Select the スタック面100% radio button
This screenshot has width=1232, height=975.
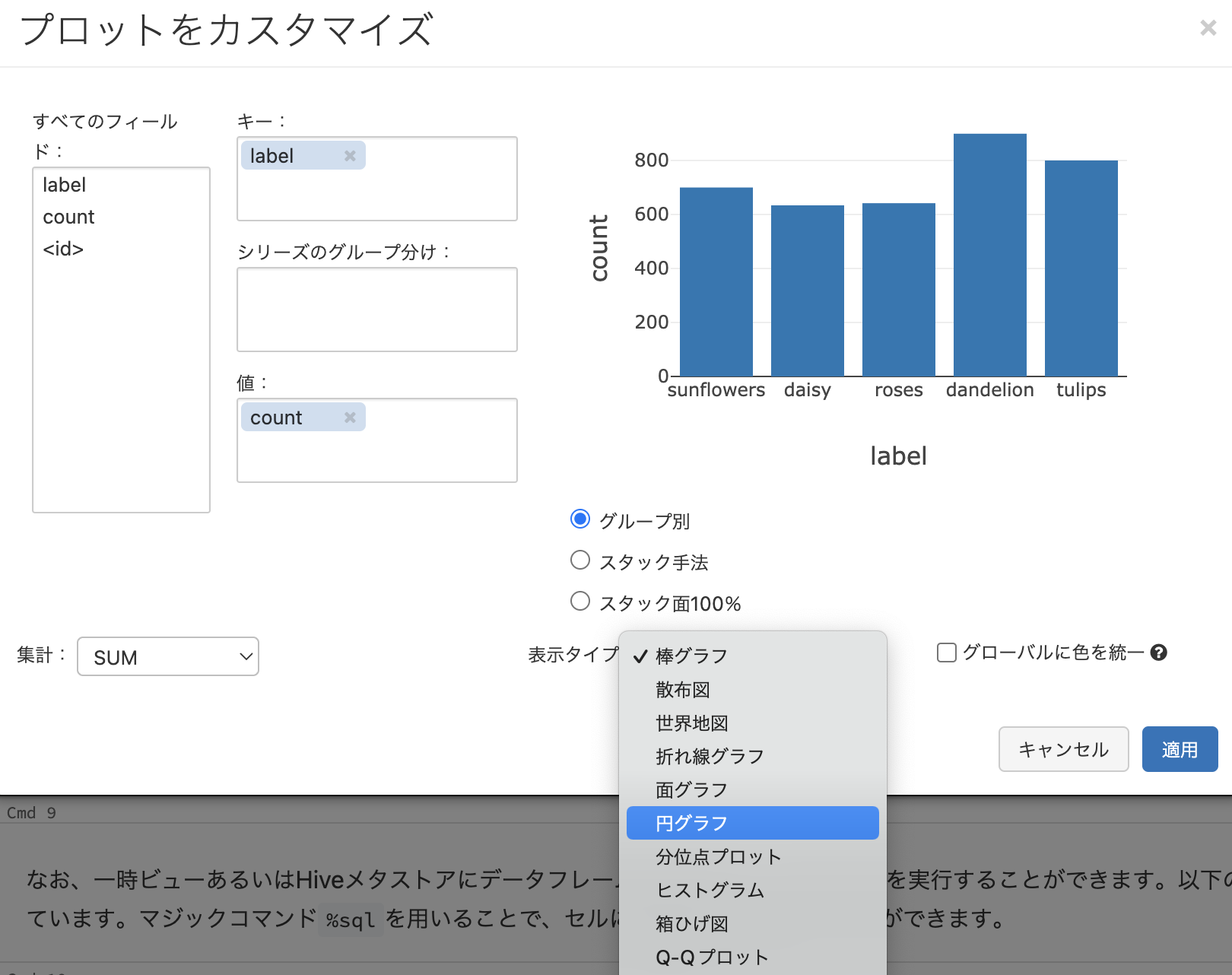[x=580, y=602]
